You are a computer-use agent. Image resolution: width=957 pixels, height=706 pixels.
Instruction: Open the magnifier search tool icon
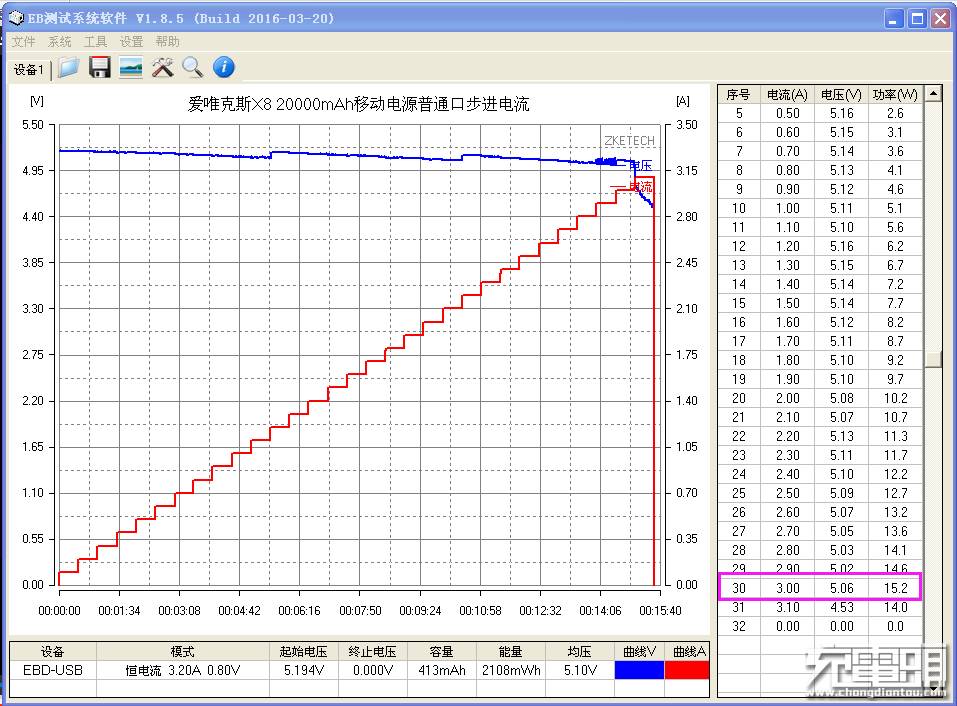193,67
